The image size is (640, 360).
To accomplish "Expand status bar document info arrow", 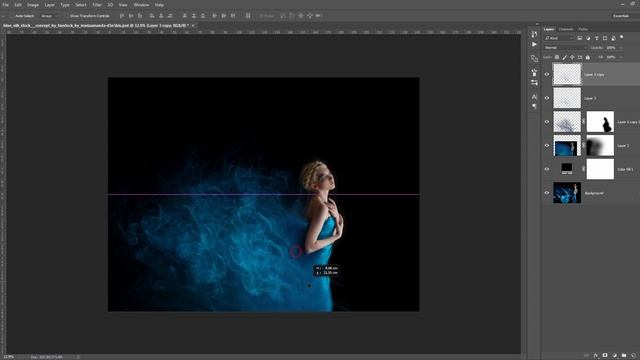I will (78, 357).
